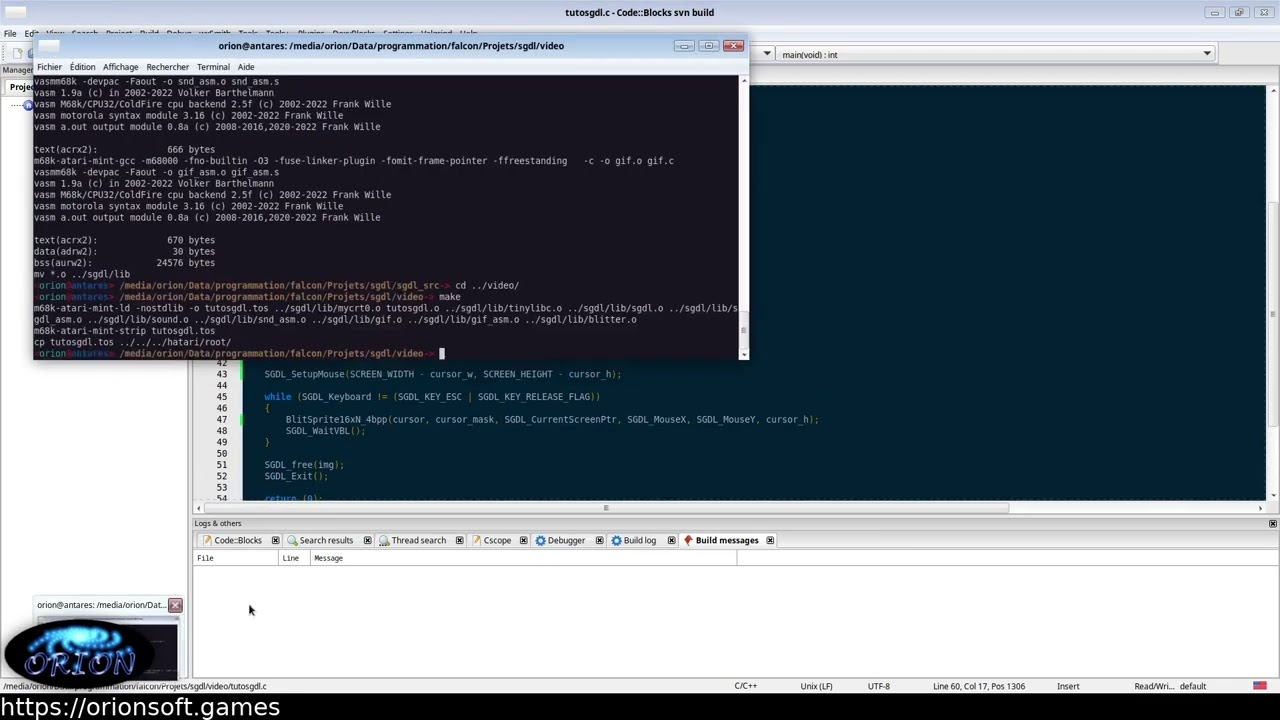
Task: Click the terminal vertical scrollbar down arrow
Action: 743,354
